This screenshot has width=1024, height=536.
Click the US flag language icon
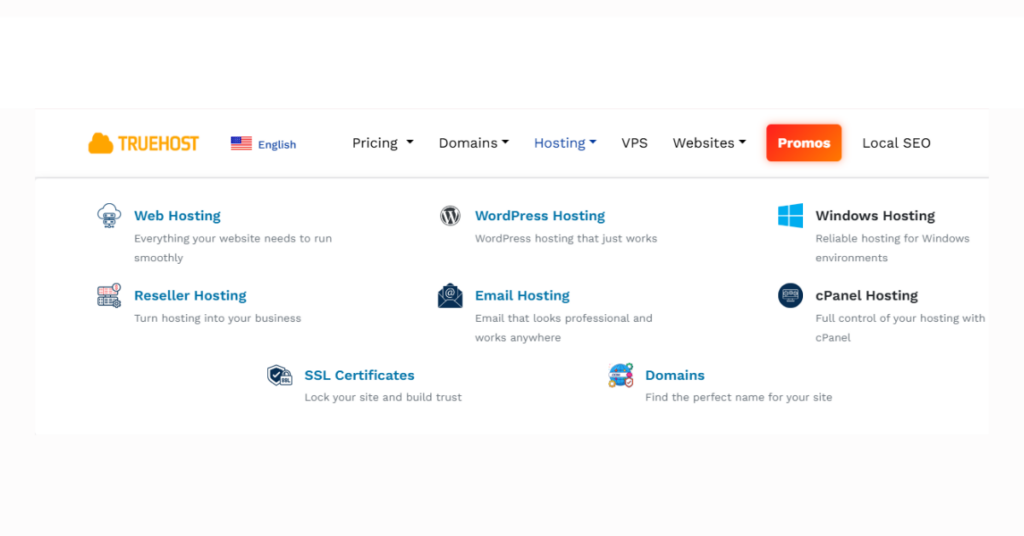241,144
